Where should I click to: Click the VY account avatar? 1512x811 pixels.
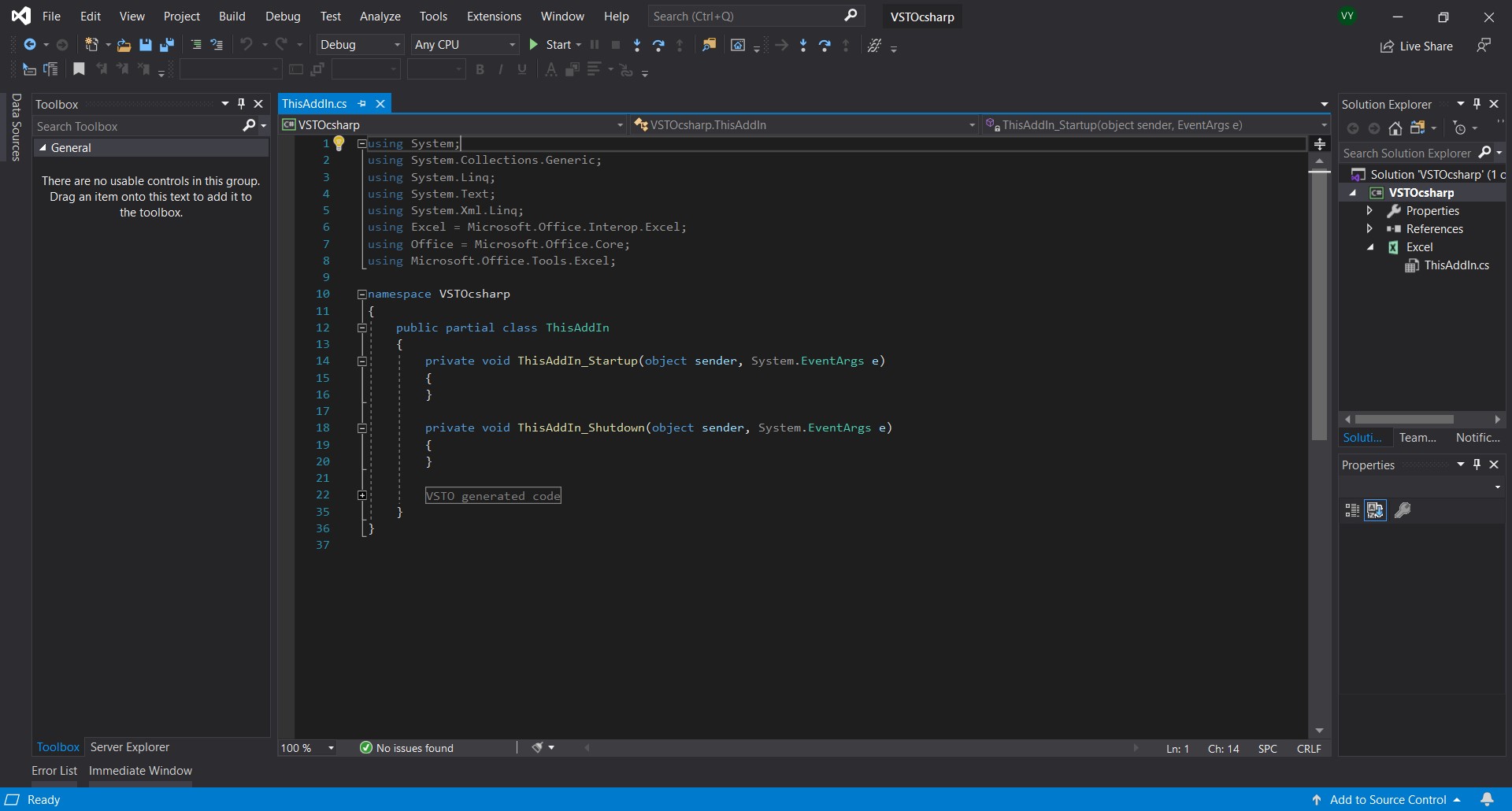(x=1347, y=17)
